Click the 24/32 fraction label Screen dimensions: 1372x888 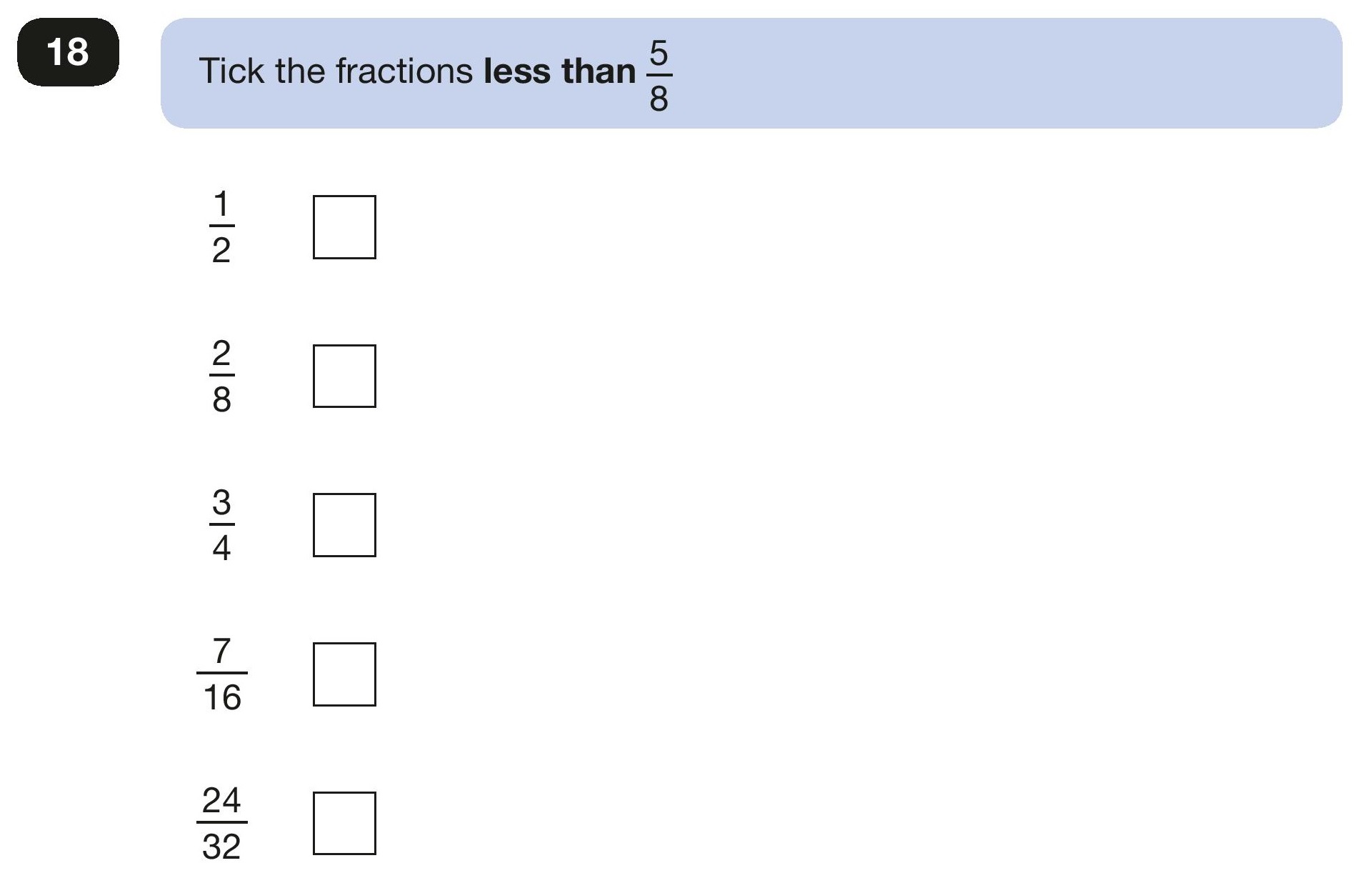coord(222,823)
